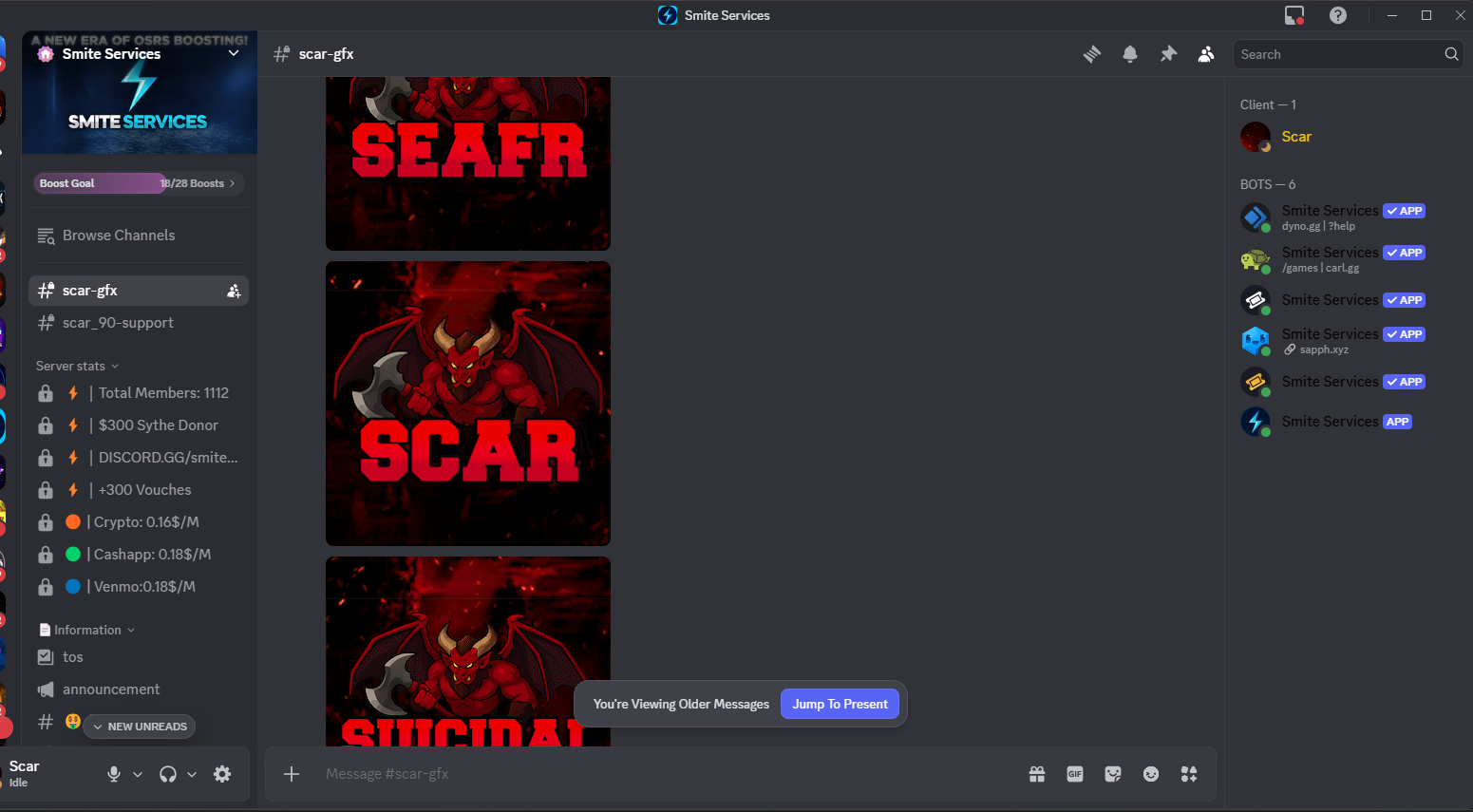
Task: Open the SEAFR logo image
Action: (x=468, y=163)
